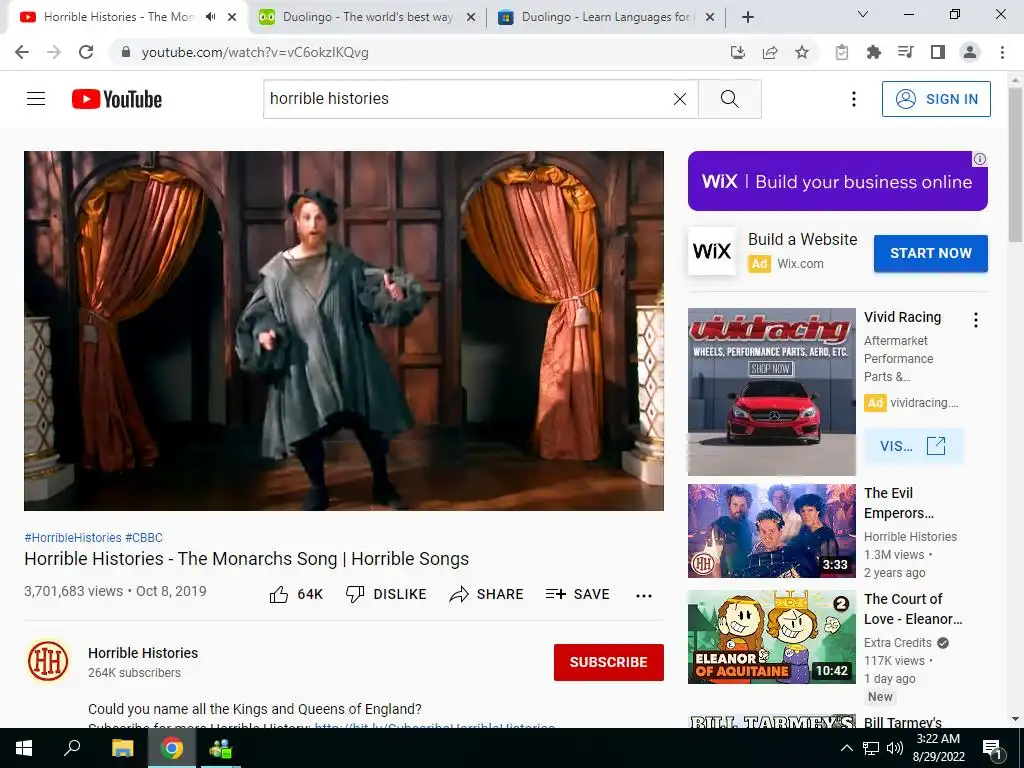Like the video with thumbs up
This screenshot has height=768, width=1024.
(296, 594)
